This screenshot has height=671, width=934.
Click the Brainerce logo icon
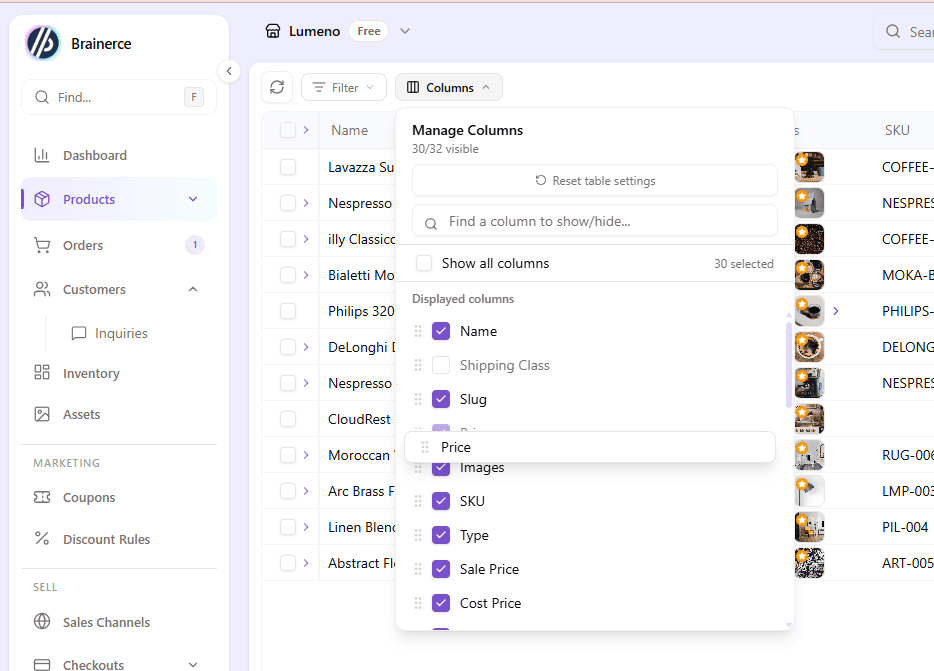click(x=42, y=43)
